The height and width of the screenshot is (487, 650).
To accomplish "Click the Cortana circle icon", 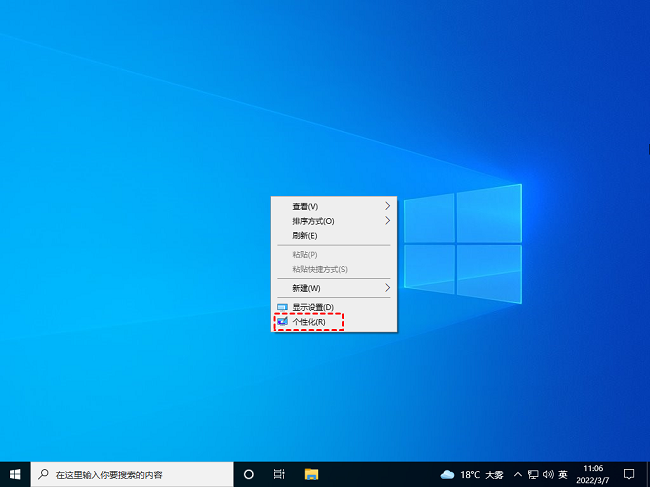I will (249, 473).
